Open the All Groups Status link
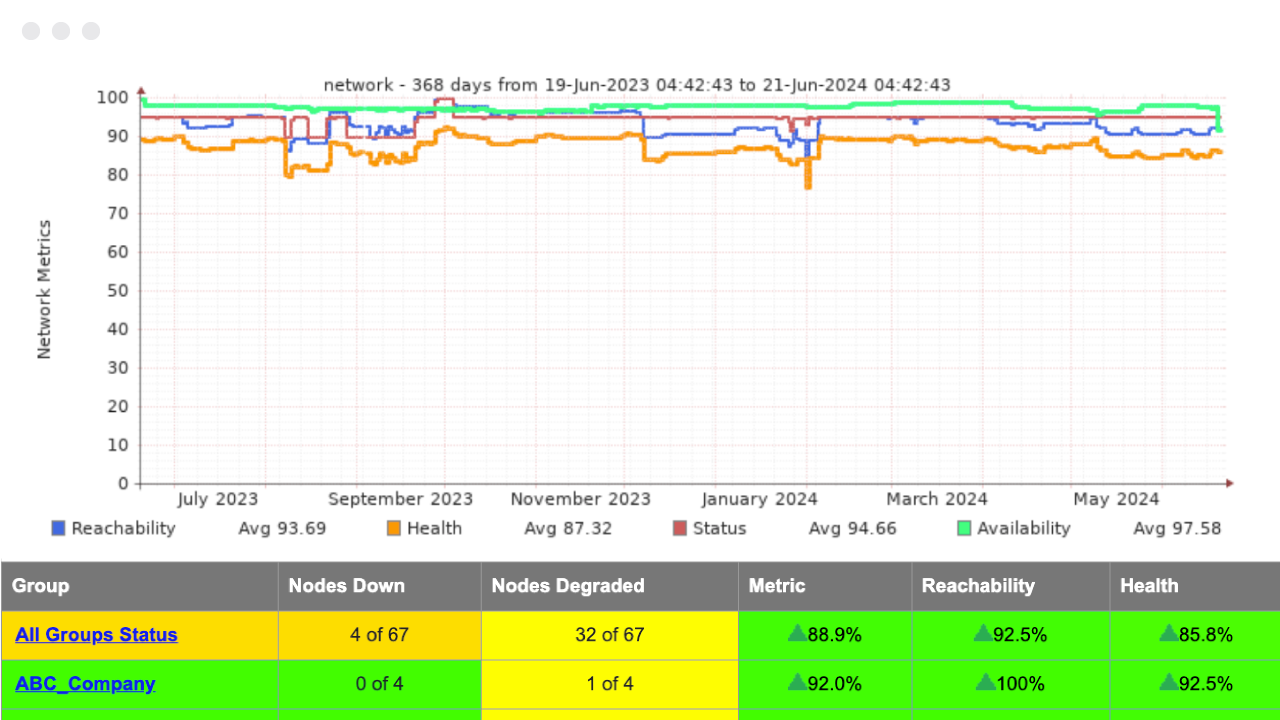 [96, 635]
